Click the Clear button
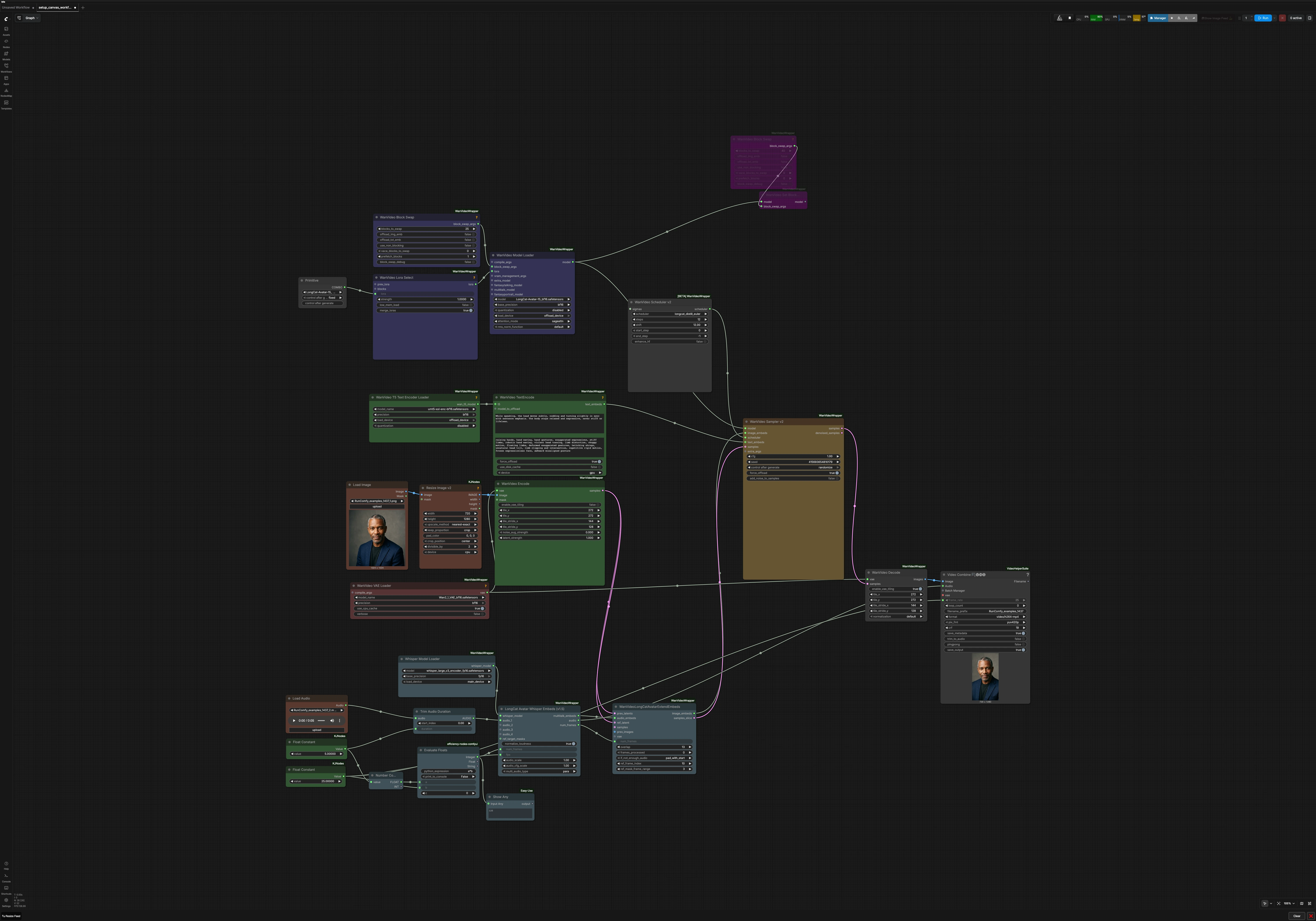 click(1297, 916)
